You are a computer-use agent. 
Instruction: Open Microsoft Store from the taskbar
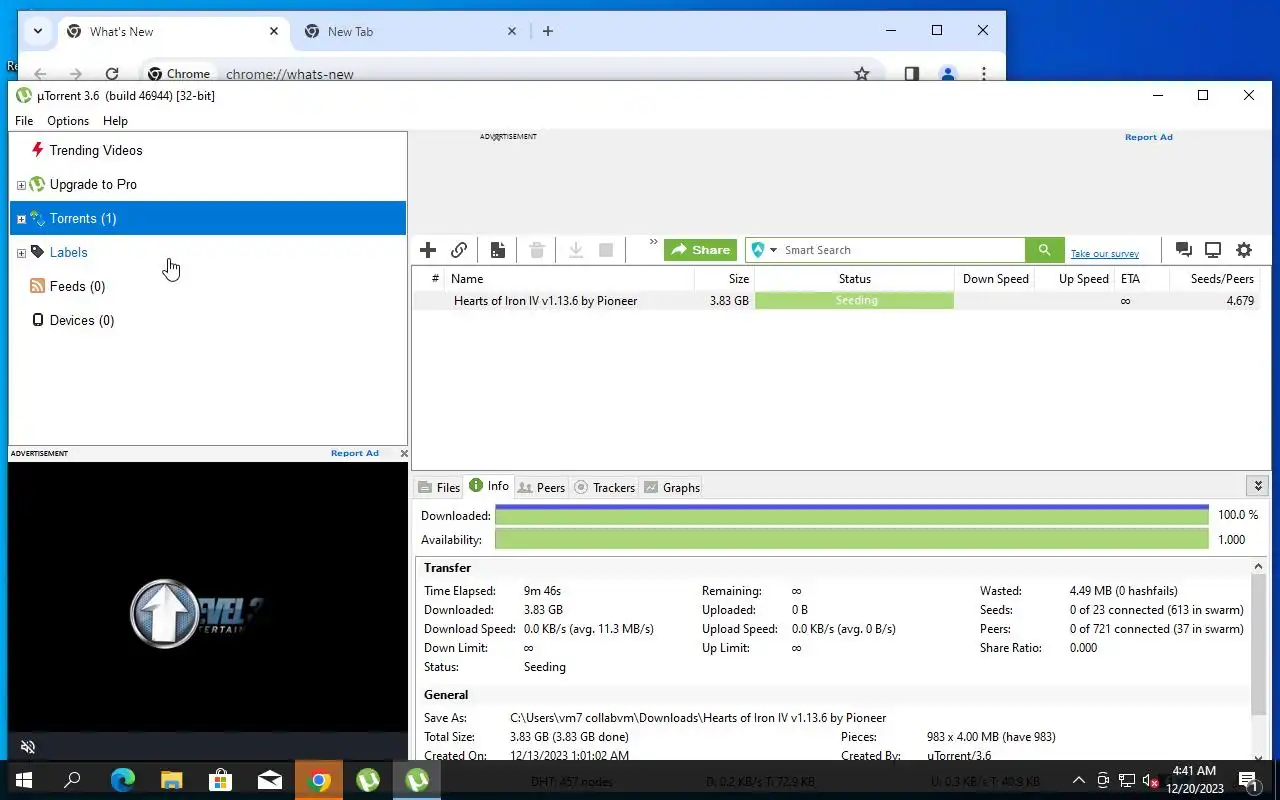(221, 781)
